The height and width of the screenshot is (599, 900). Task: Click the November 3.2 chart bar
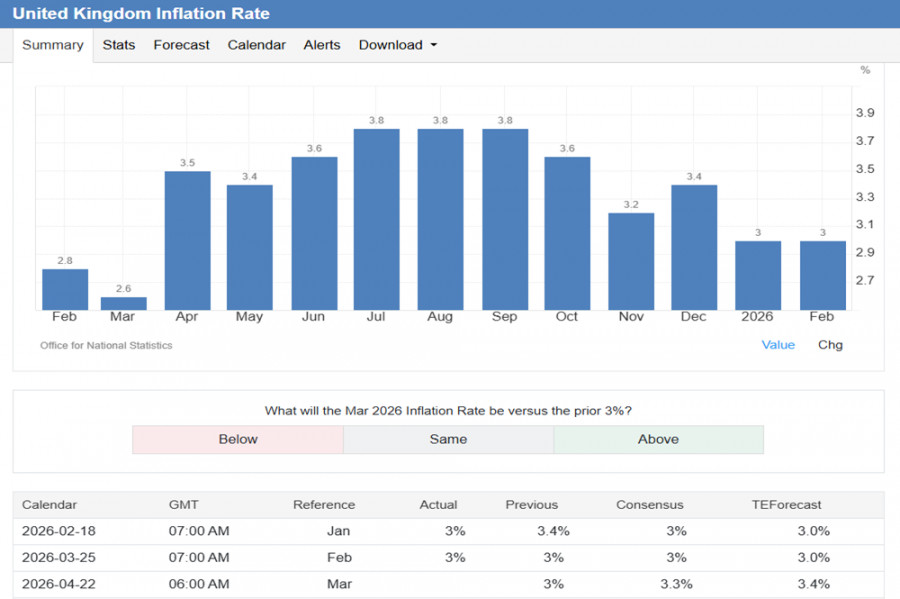tap(631, 261)
